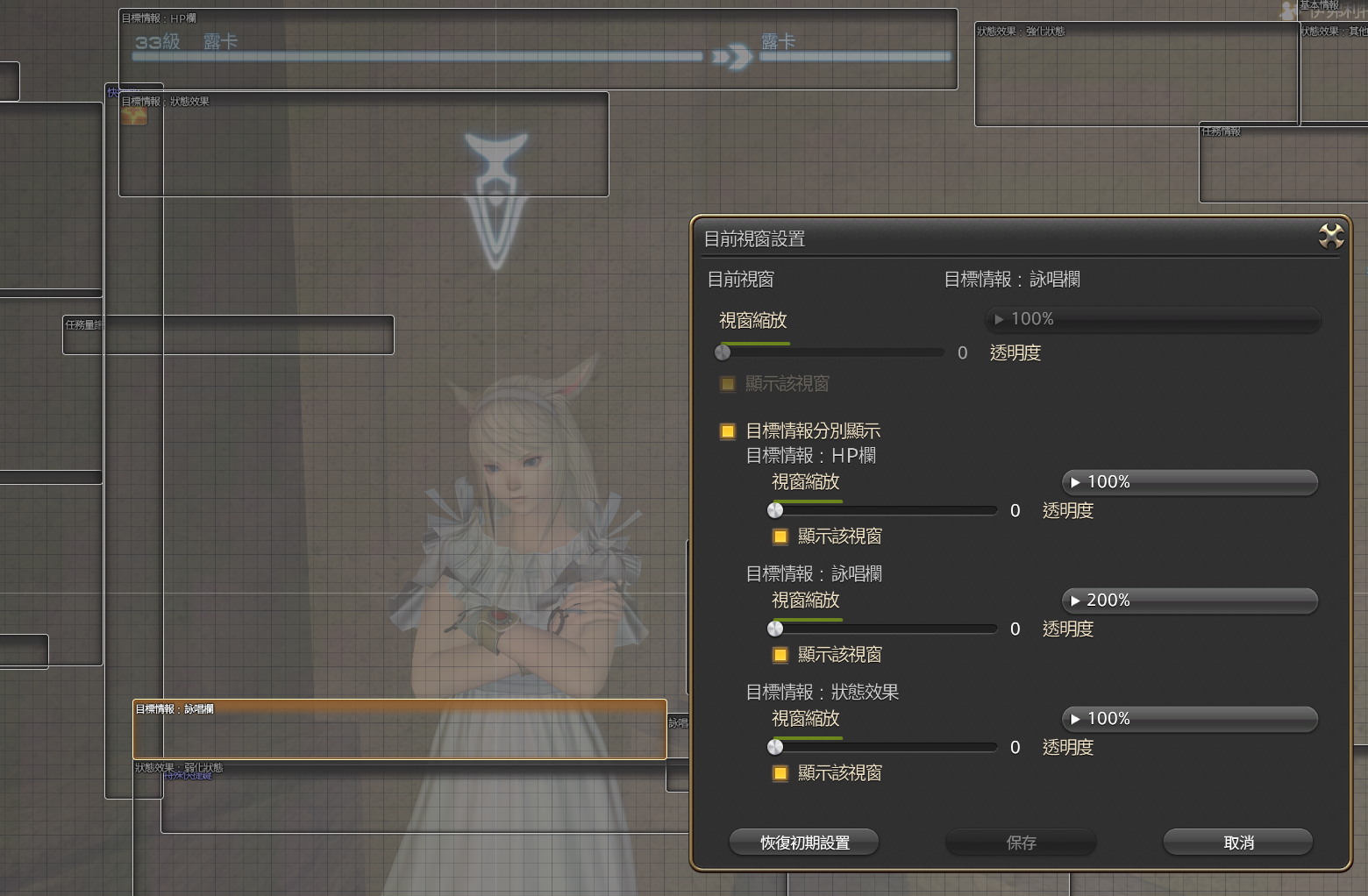Select the 狀態效果:強化狀態 HUD box

pyautogui.click(x=1136, y=75)
